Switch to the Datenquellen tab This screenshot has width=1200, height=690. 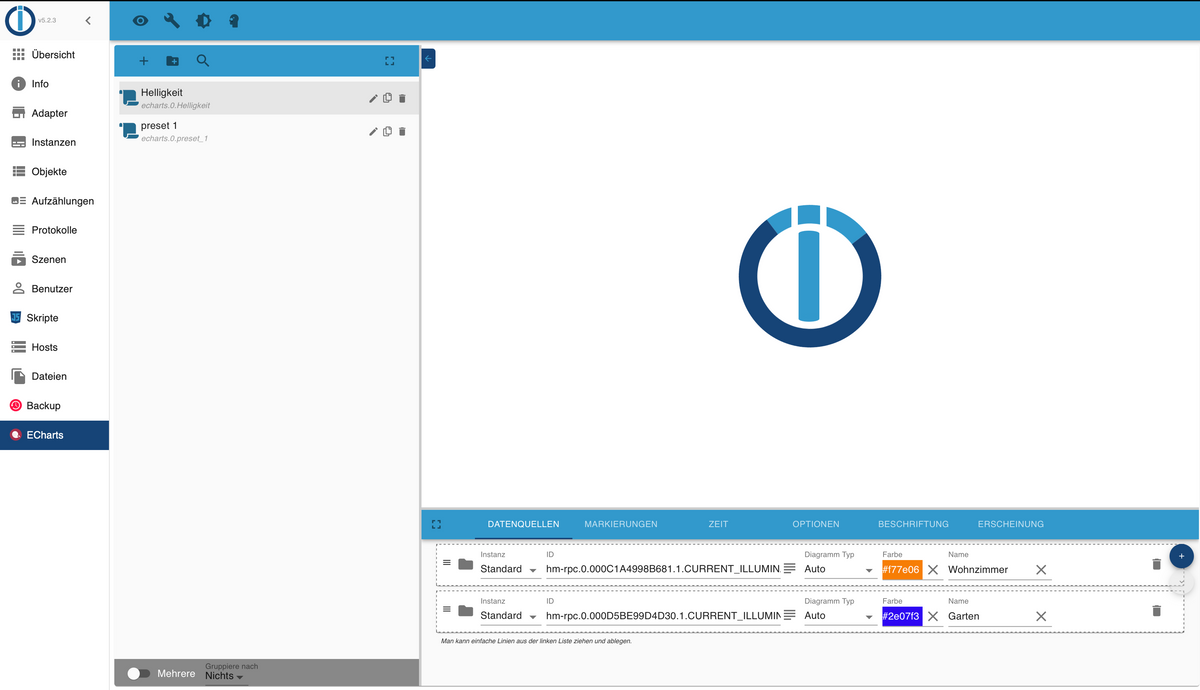(523, 524)
